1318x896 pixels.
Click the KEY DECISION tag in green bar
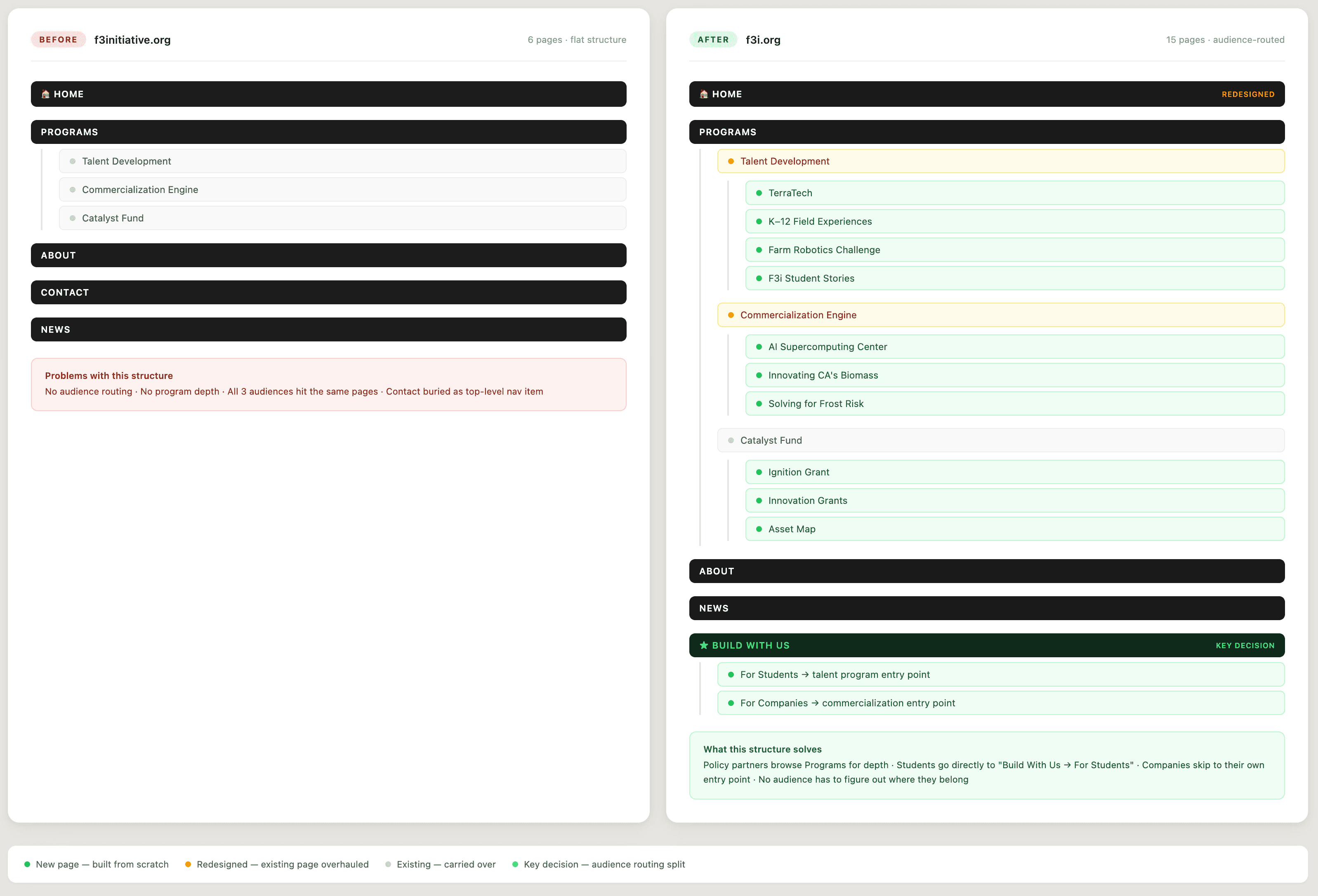(1245, 645)
